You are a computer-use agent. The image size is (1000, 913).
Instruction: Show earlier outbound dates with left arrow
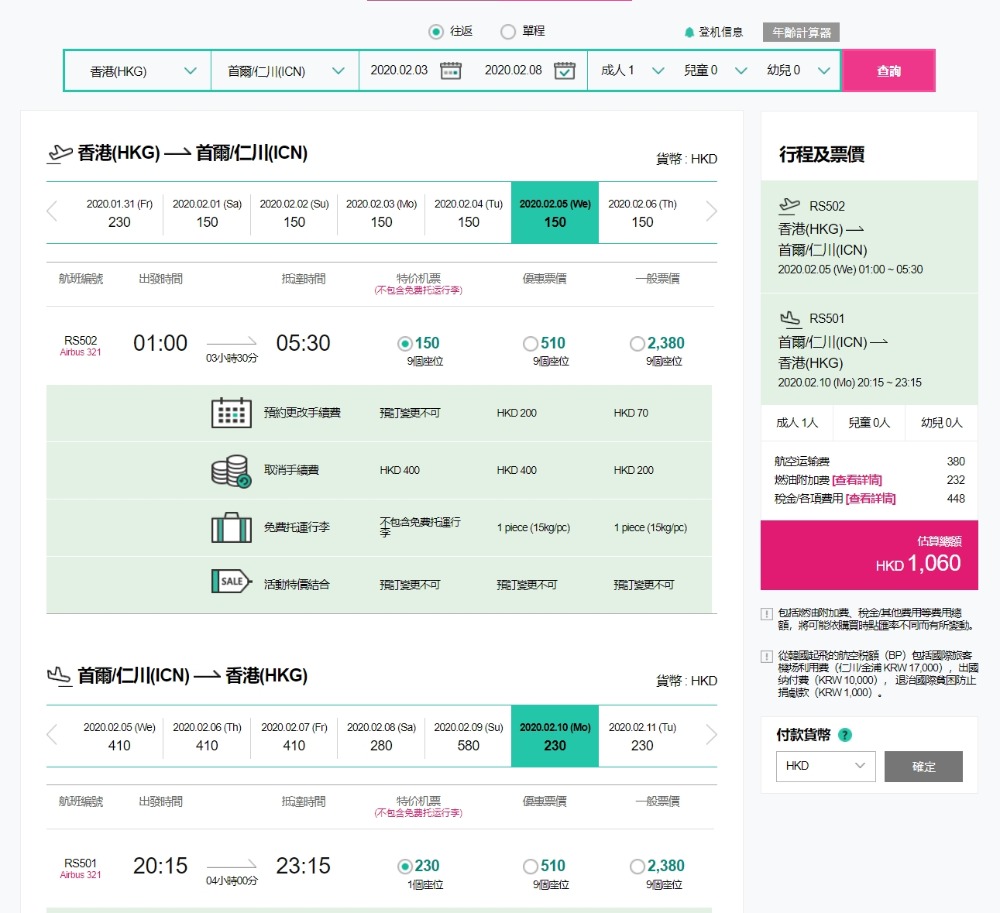point(53,211)
